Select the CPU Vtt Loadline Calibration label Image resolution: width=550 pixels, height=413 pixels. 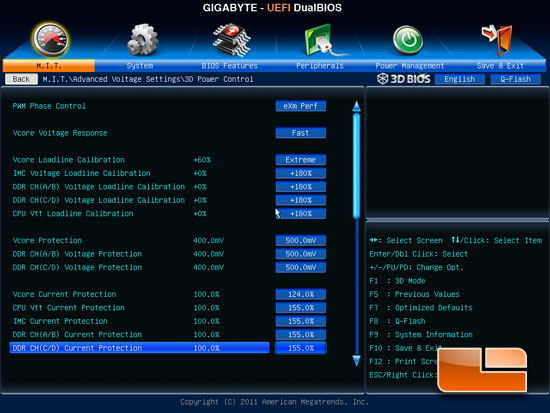coord(73,213)
